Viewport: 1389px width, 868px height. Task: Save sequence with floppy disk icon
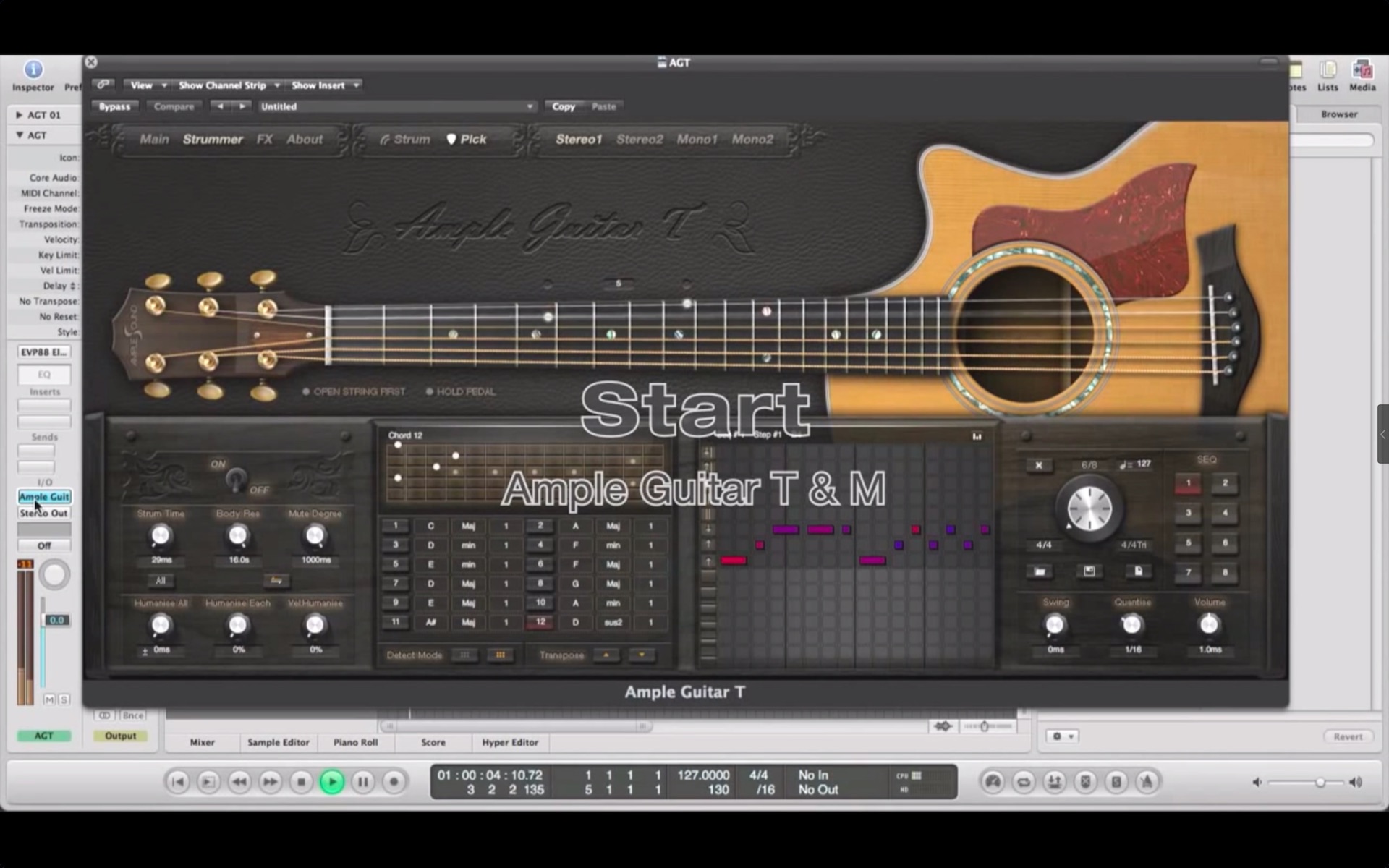(1089, 571)
